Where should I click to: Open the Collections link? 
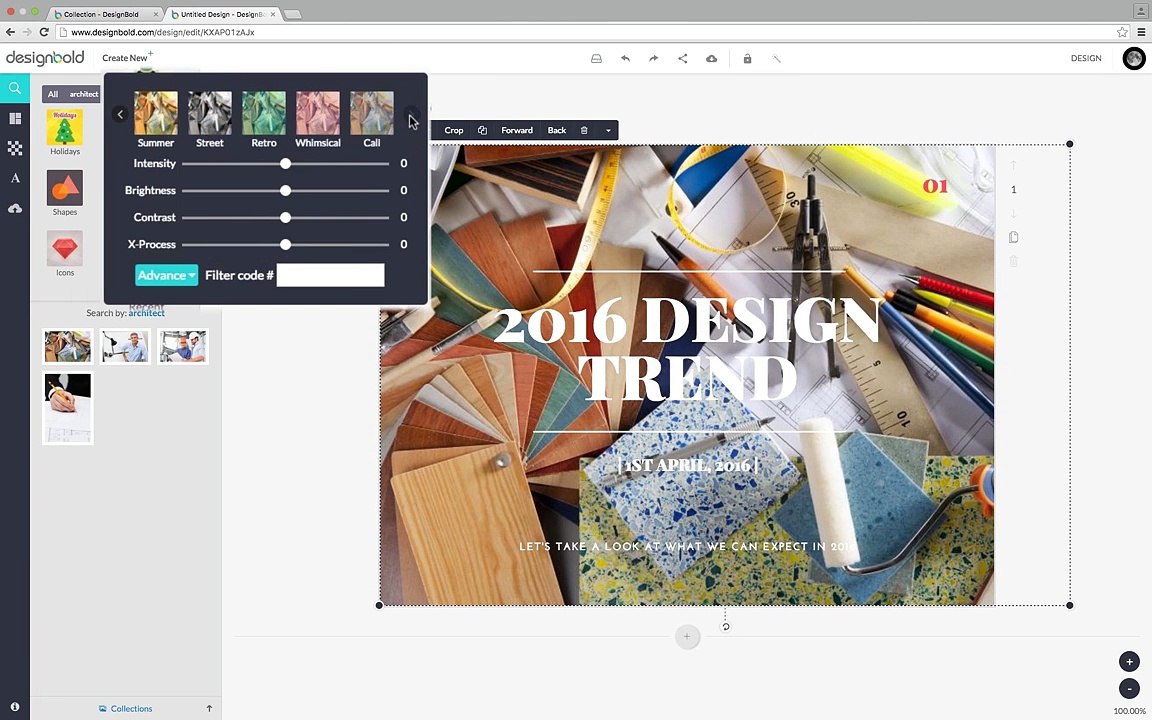pyautogui.click(x=126, y=708)
